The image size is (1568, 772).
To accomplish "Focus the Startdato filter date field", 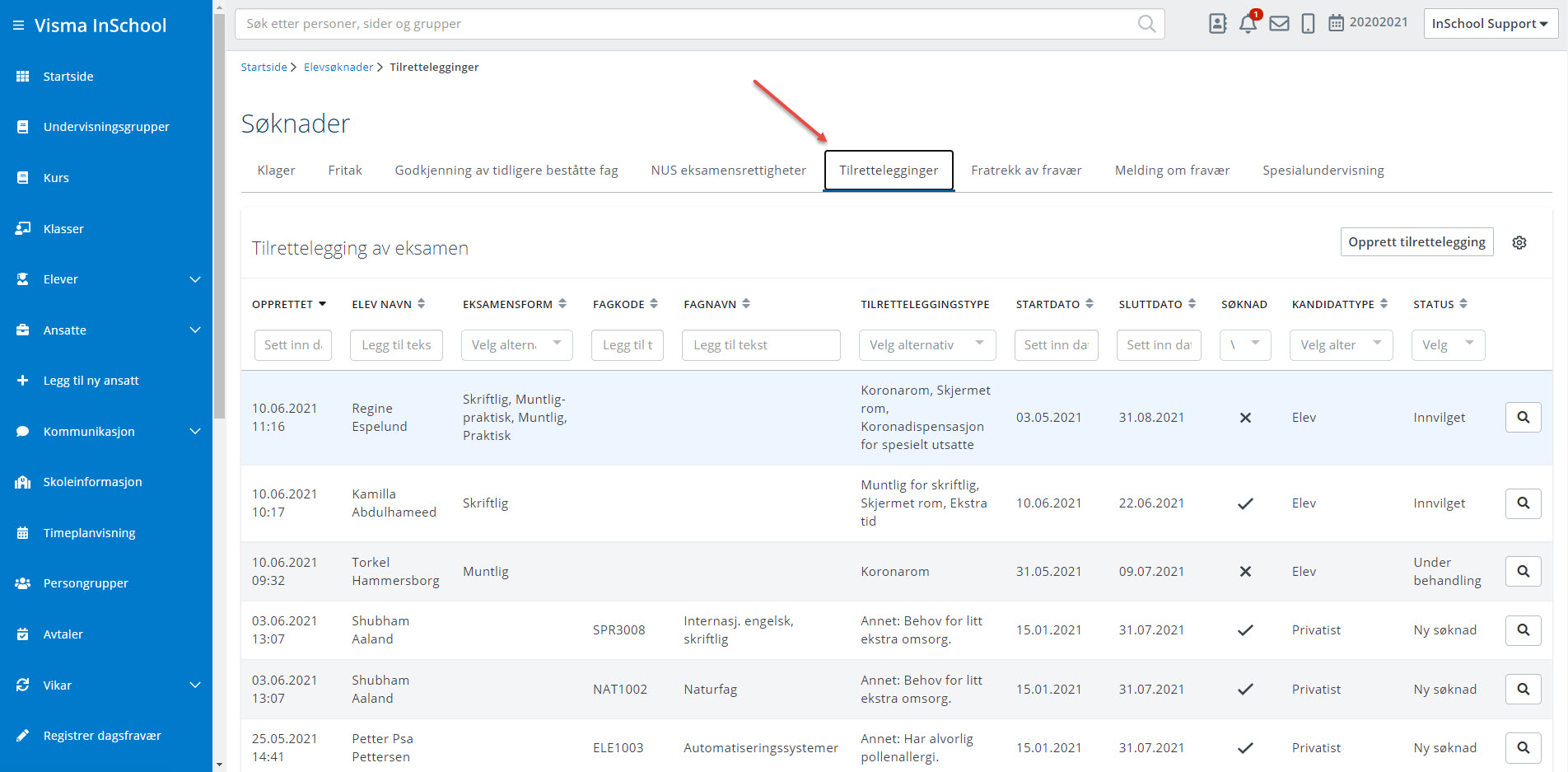I will (1057, 345).
